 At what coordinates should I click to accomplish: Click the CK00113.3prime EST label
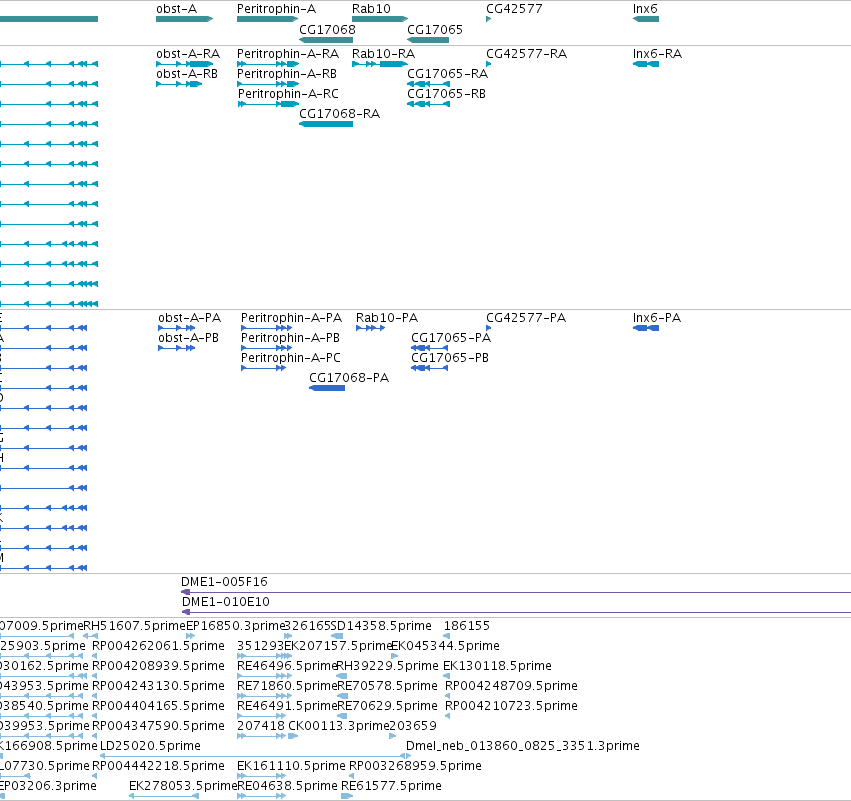coord(339,726)
